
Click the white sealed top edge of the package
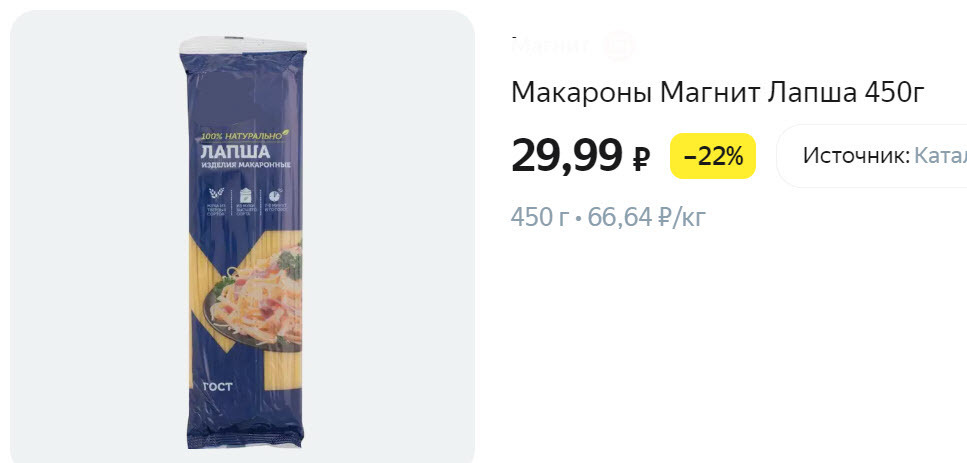pos(243,45)
